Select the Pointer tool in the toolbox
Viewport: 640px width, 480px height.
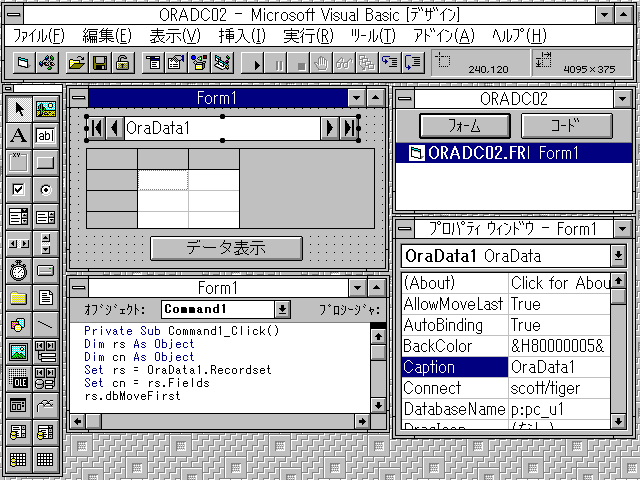18,109
